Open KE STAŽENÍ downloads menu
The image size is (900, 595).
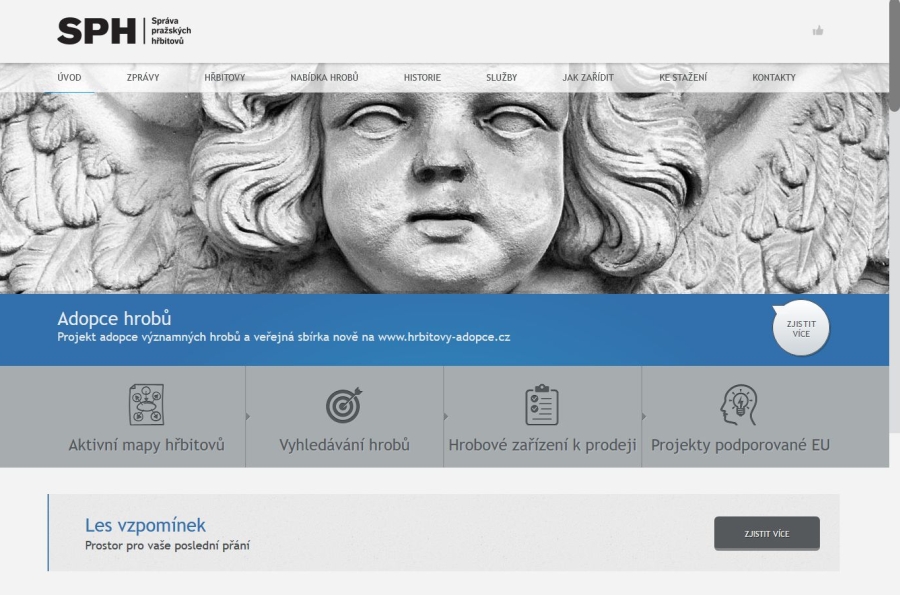[683, 78]
